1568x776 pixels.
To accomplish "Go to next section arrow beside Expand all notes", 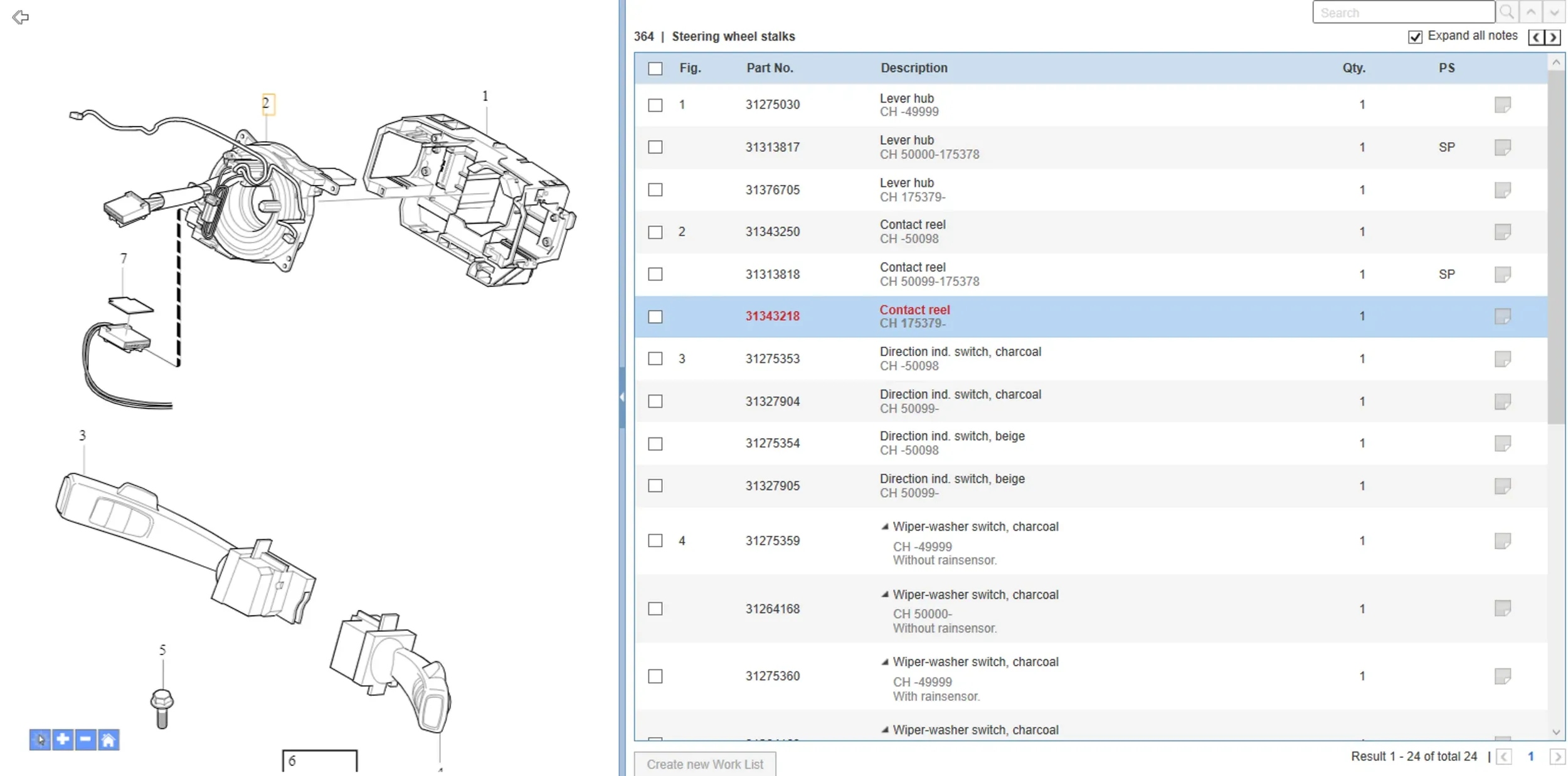I will [1553, 37].
